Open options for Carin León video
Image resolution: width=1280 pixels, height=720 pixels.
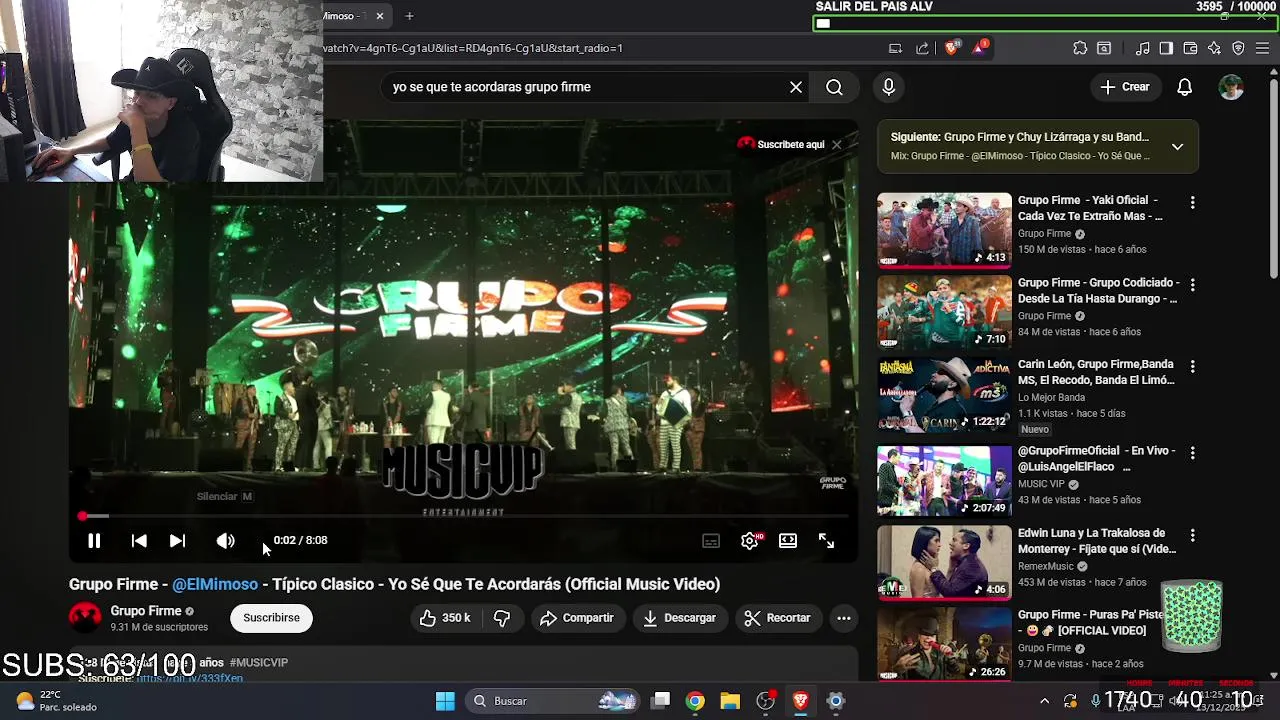coord(1192,368)
